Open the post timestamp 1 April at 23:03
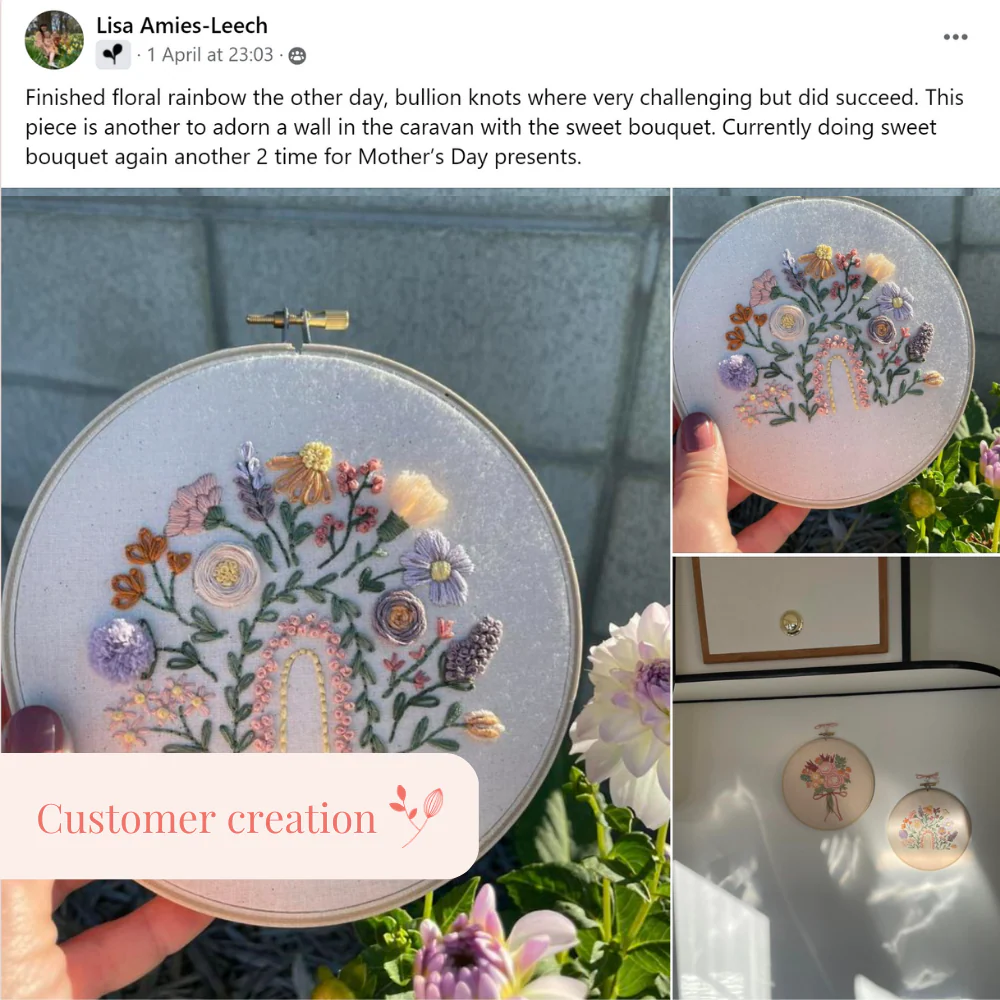The width and height of the screenshot is (1000, 1000). click(x=210, y=55)
